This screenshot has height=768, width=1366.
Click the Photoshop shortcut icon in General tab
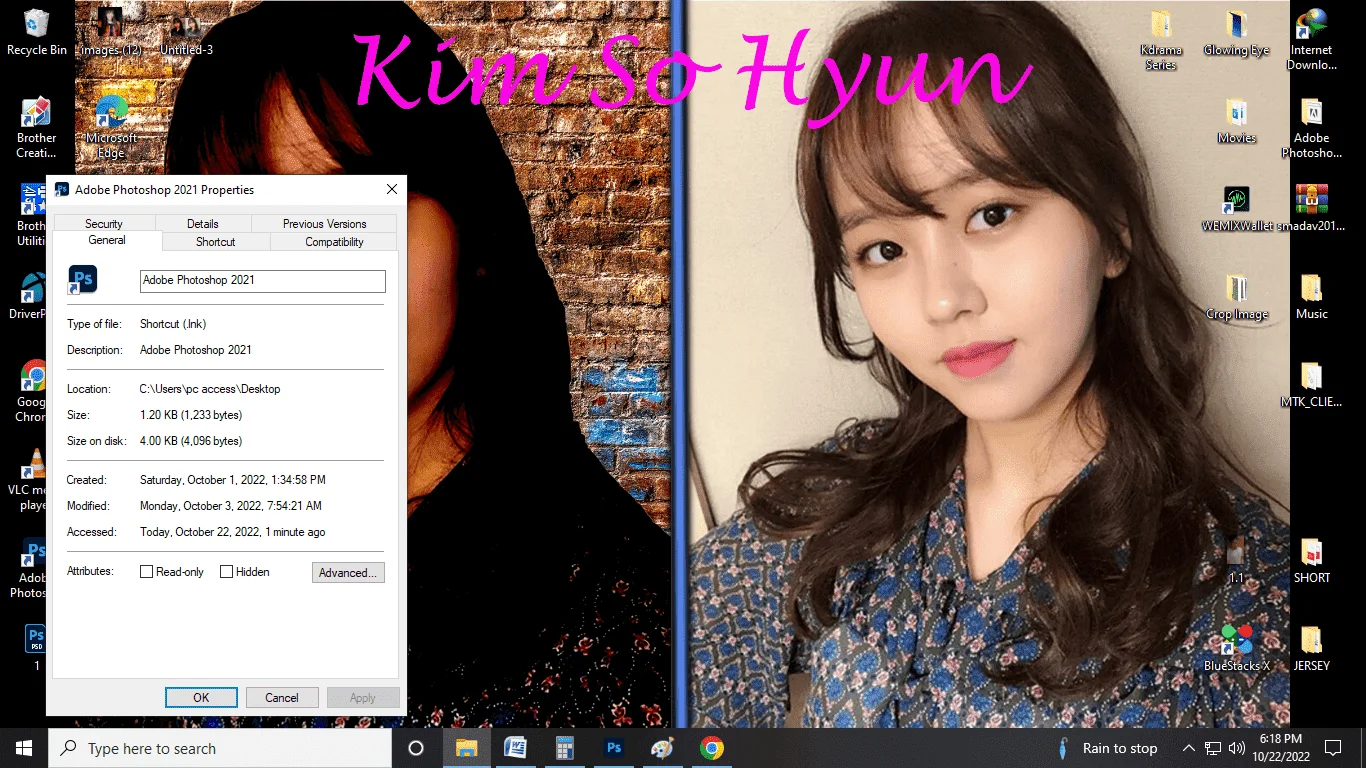tap(82, 279)
